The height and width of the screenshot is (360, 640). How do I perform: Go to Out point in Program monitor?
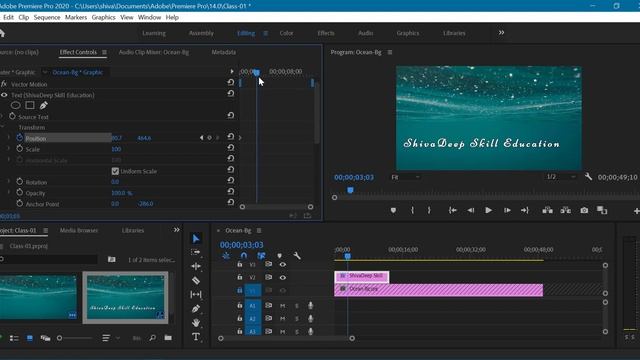point(525,210)
